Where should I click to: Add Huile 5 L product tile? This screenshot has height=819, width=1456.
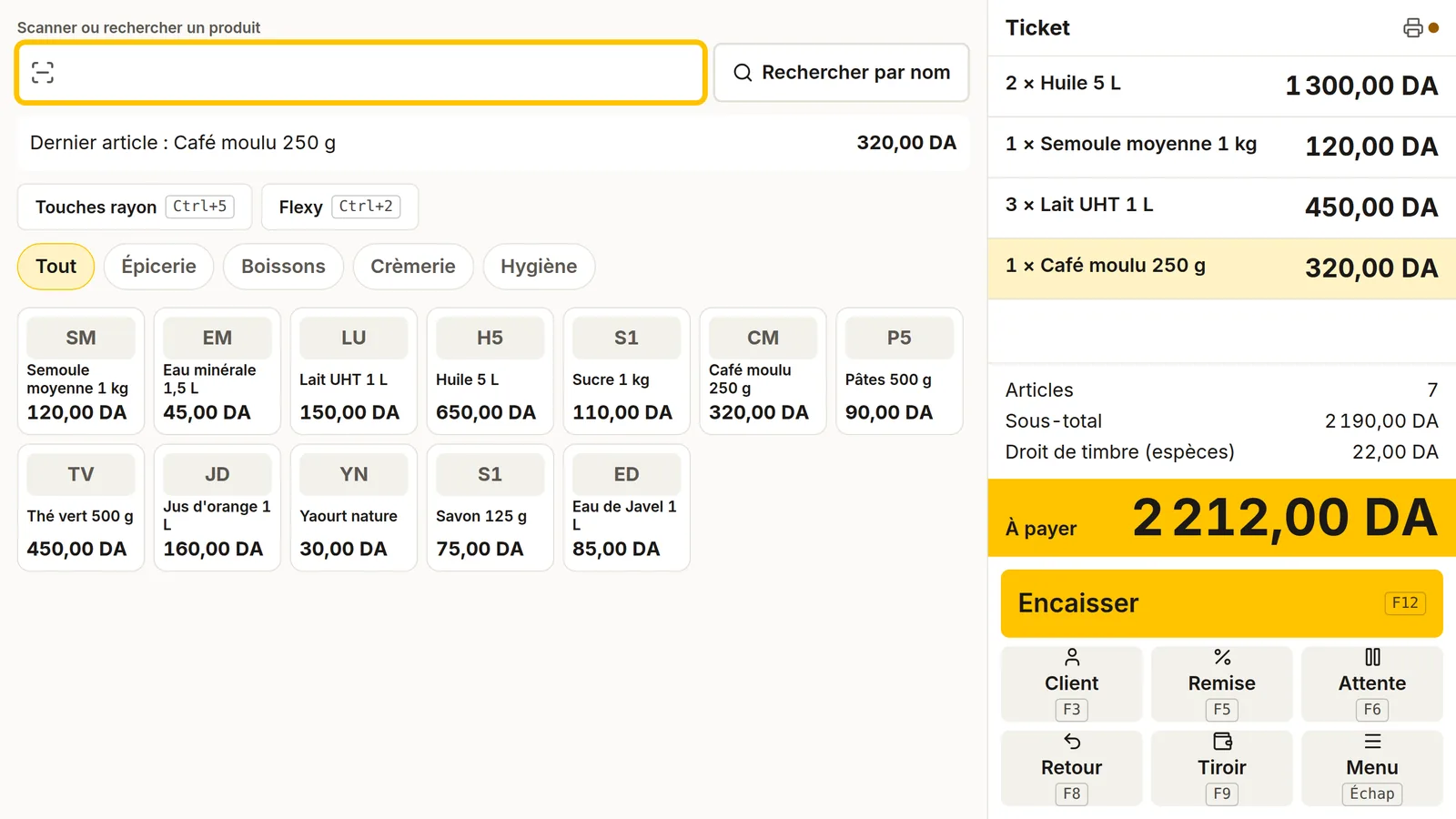tap(490, 371)
